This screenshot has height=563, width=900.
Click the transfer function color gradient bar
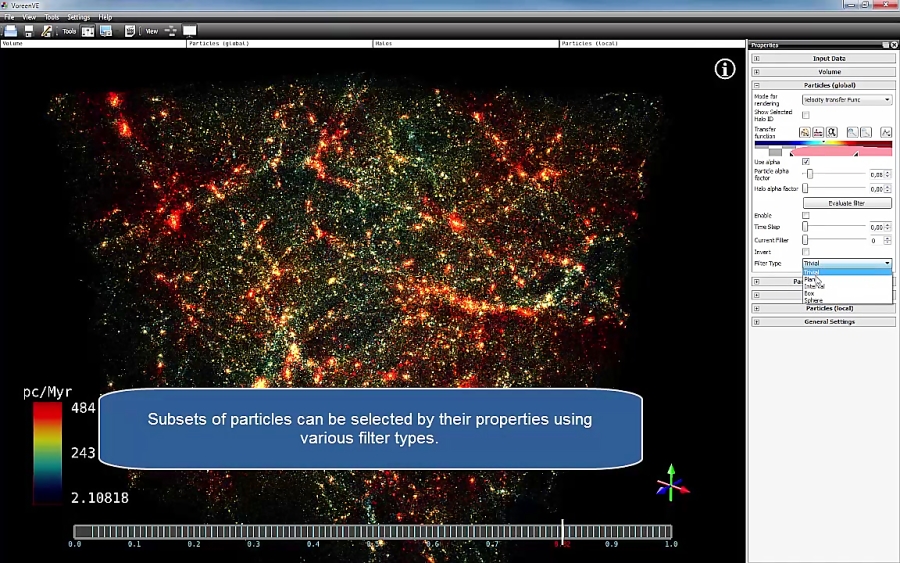[823, 143]
